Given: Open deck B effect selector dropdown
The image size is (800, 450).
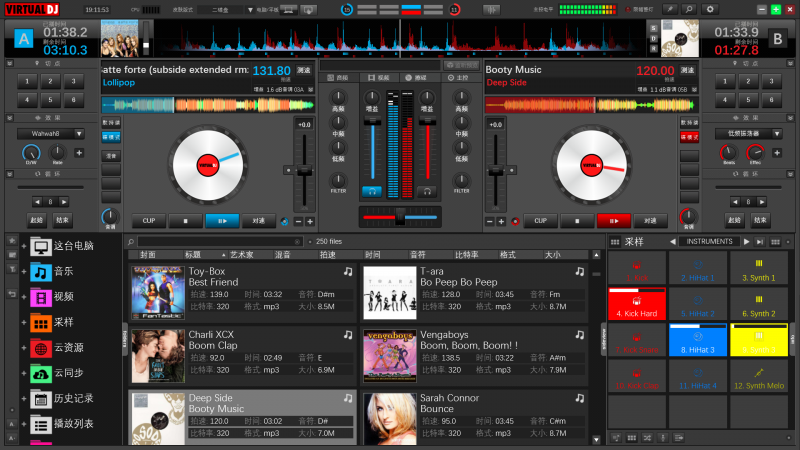Looking at the screenshot, I should coord(748,134).
